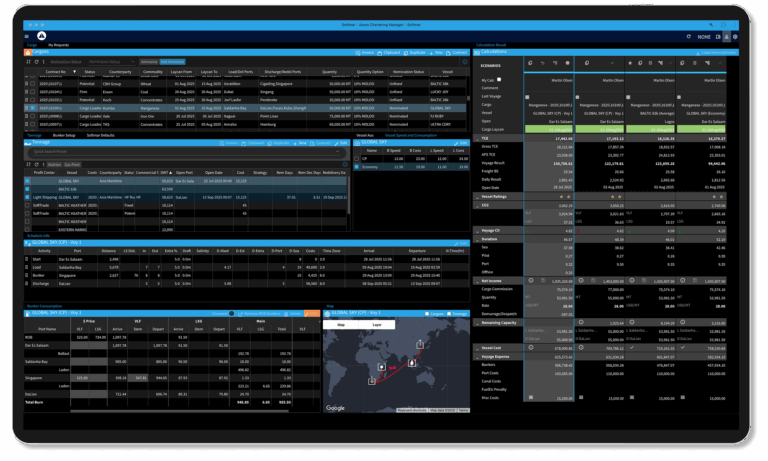Collapse the TCE section
The height and width of the screenshot is (461, 768).
click(x=478, y=139)
